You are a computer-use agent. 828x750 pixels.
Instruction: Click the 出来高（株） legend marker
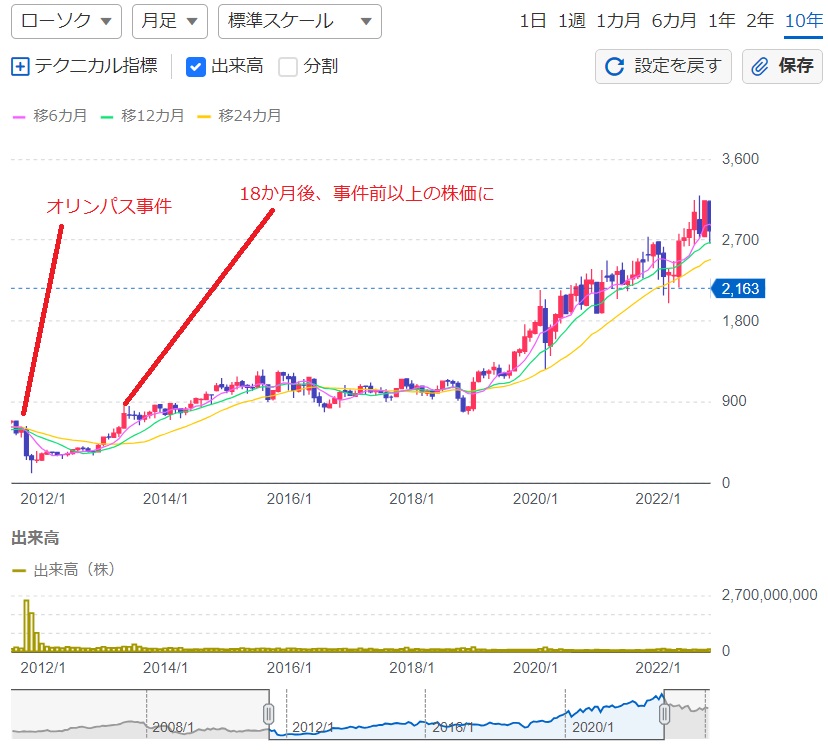point(18,571)
